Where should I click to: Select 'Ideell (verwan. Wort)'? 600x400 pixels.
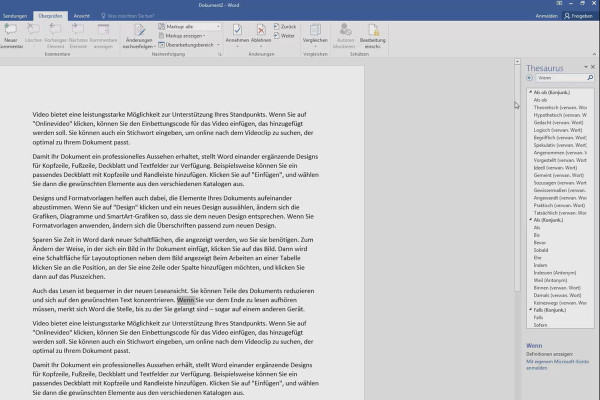point(555,168)
